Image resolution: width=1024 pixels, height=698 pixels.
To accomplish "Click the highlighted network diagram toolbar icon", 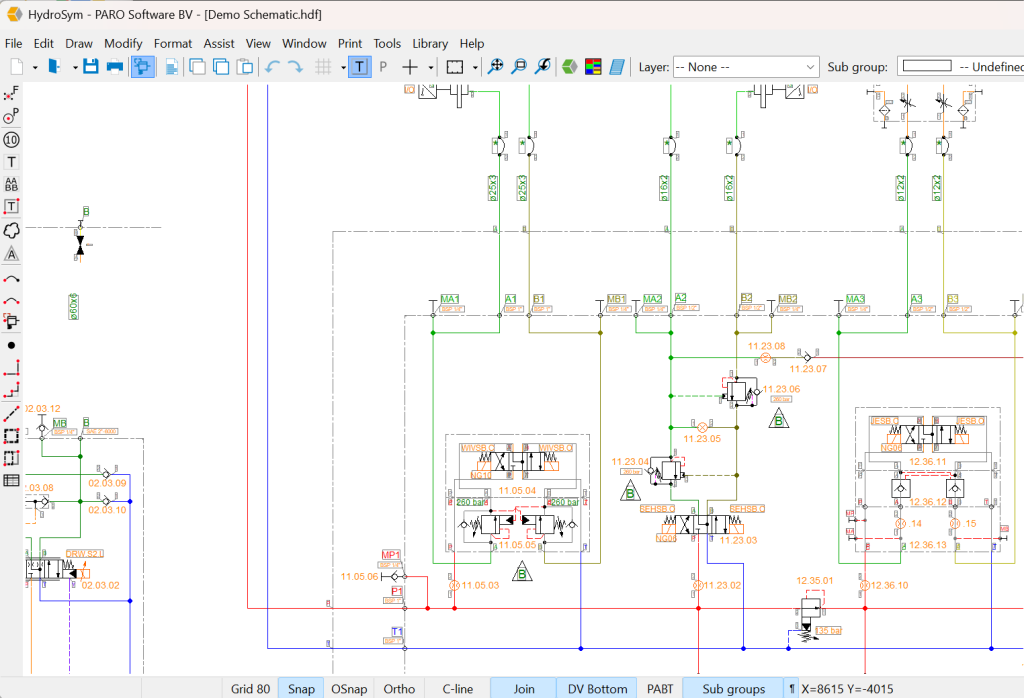I will tap(143, 67).
